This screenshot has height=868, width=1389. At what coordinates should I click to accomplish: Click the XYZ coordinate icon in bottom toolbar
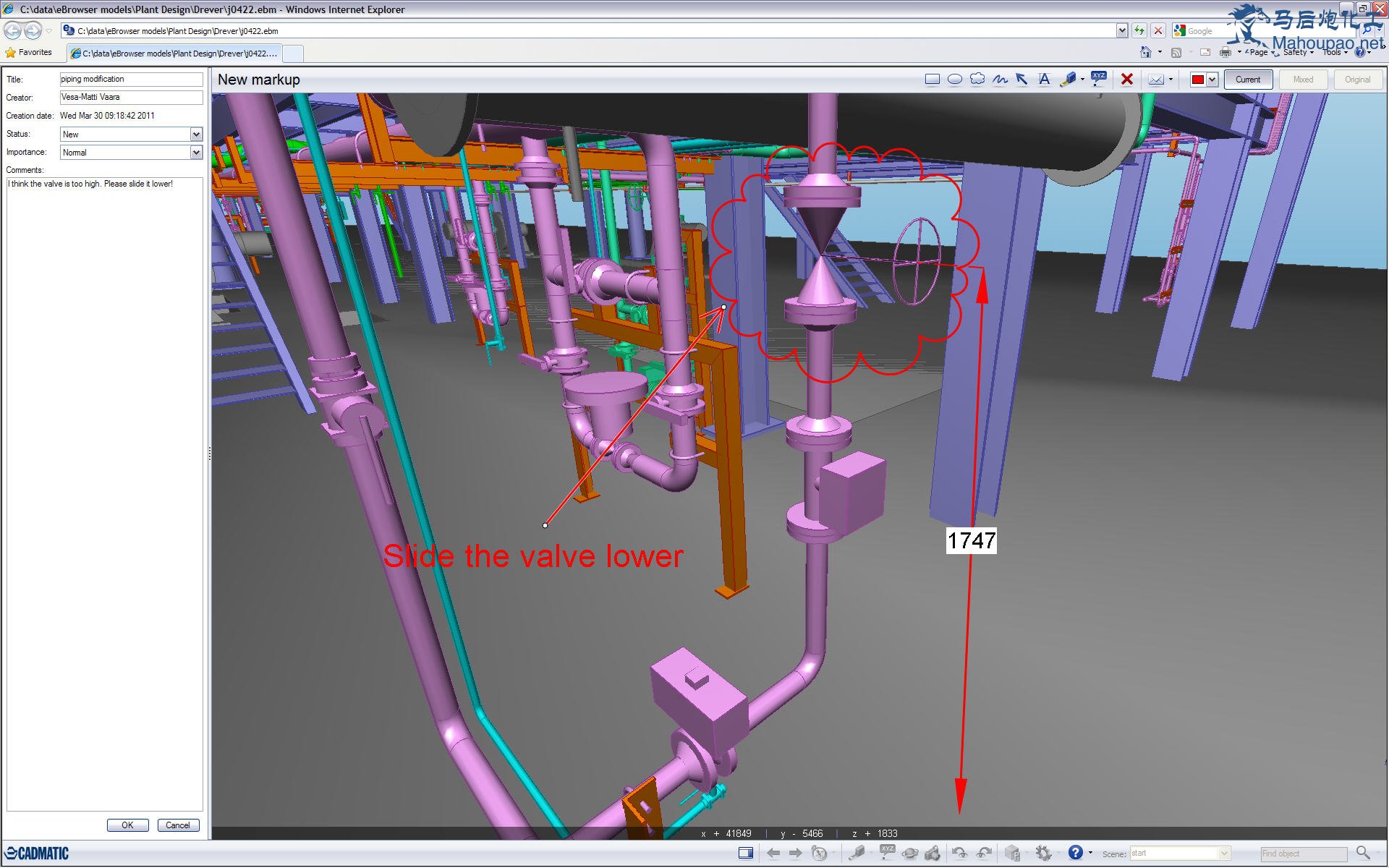tap(888, 853)
